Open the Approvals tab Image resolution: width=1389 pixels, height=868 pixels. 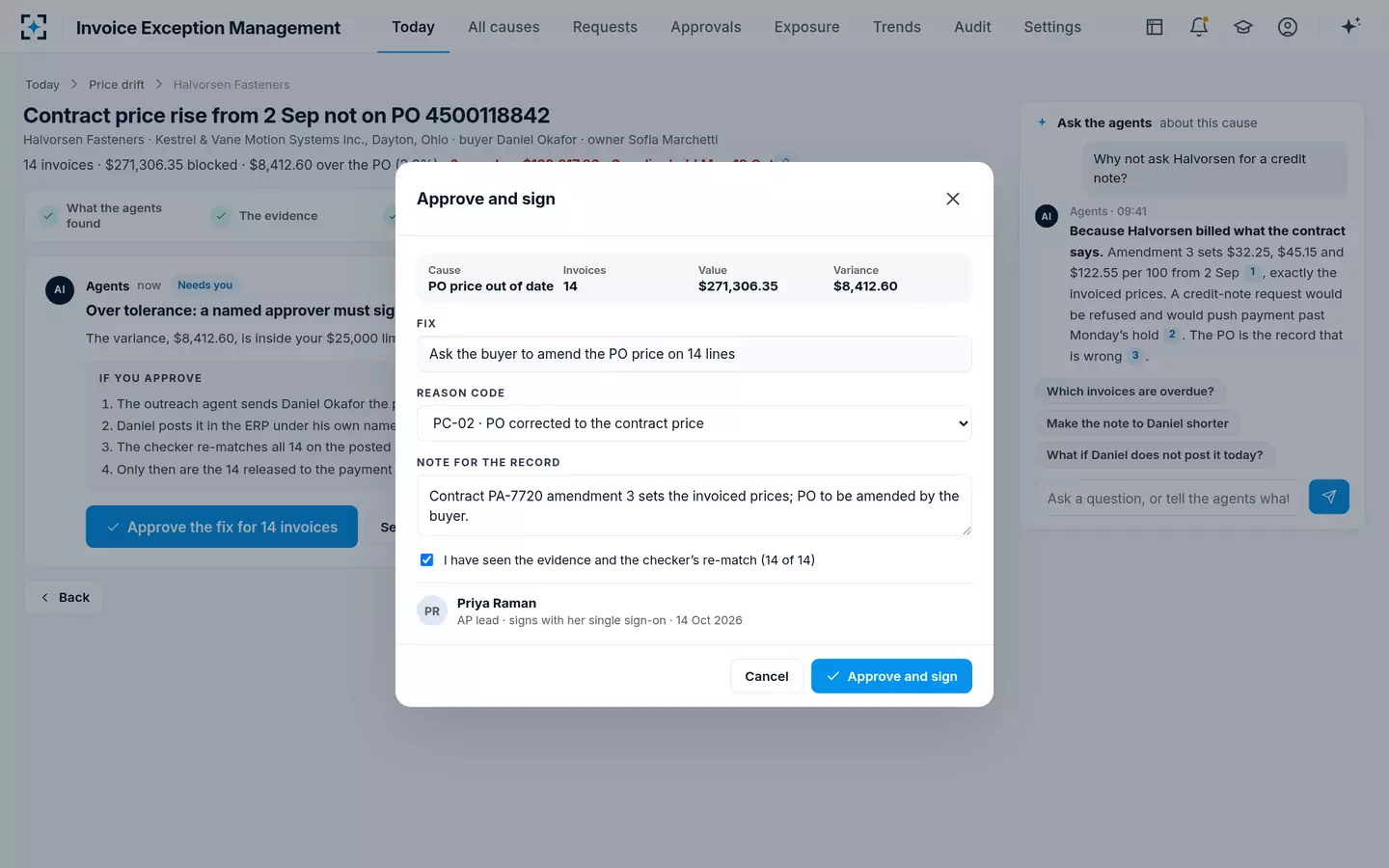tap(706, 27)
